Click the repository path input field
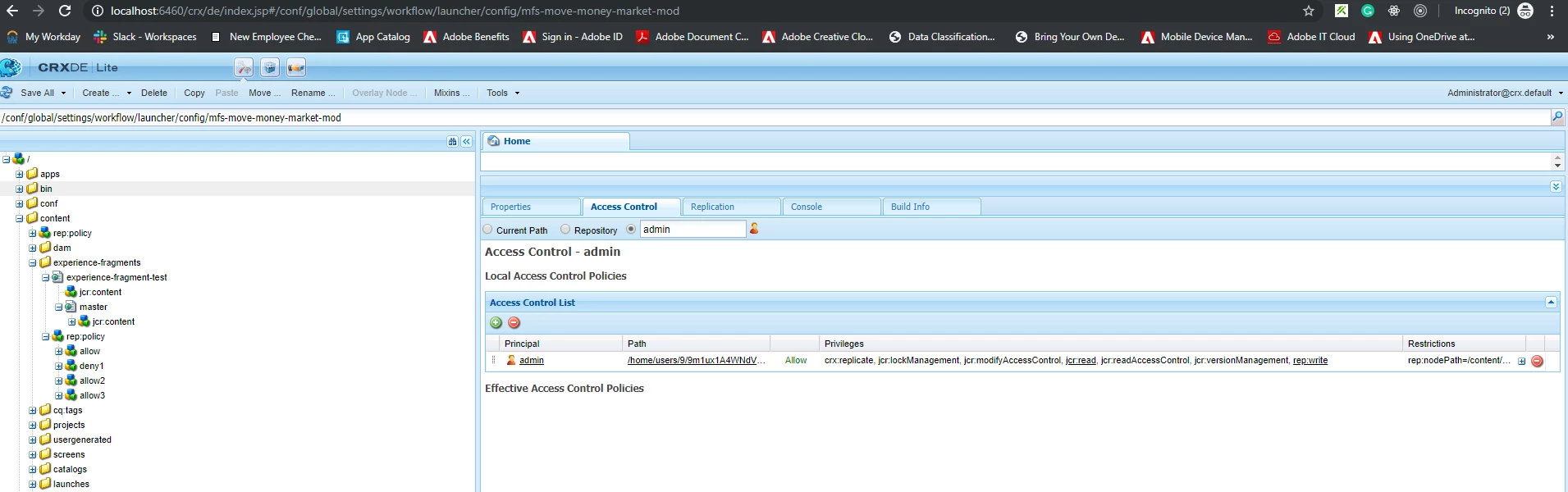The height and width of the screenshot is (492, 1568). pyautogui.click(x=775, y=117)
